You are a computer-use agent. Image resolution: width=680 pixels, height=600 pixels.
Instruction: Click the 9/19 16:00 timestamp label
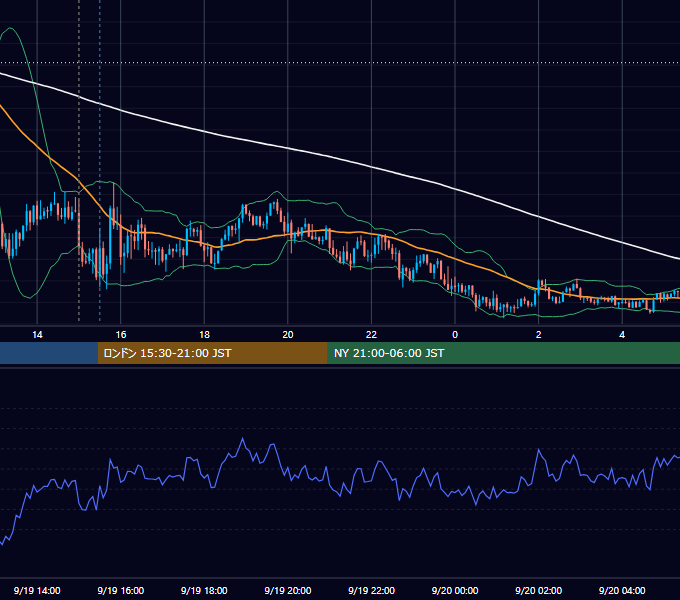point(121,590)
